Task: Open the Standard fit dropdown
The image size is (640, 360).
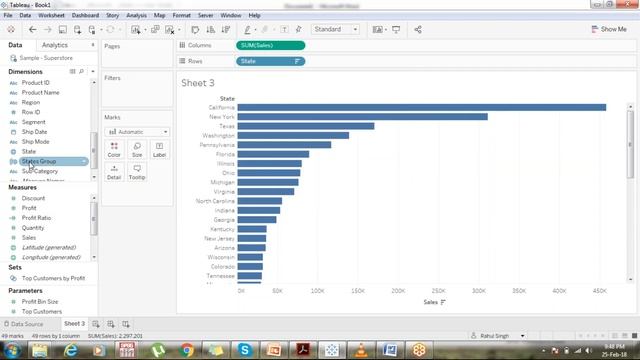Action: point(336,29)
